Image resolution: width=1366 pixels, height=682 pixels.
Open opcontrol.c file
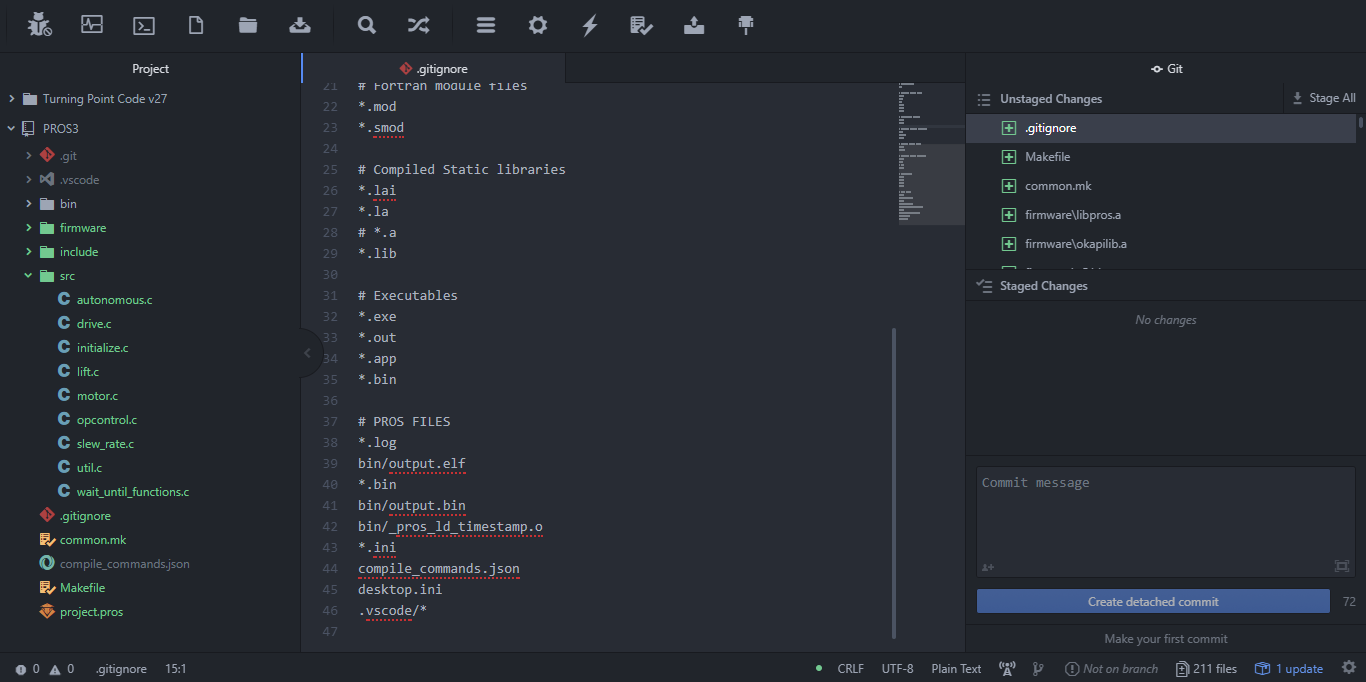(107, 420)
